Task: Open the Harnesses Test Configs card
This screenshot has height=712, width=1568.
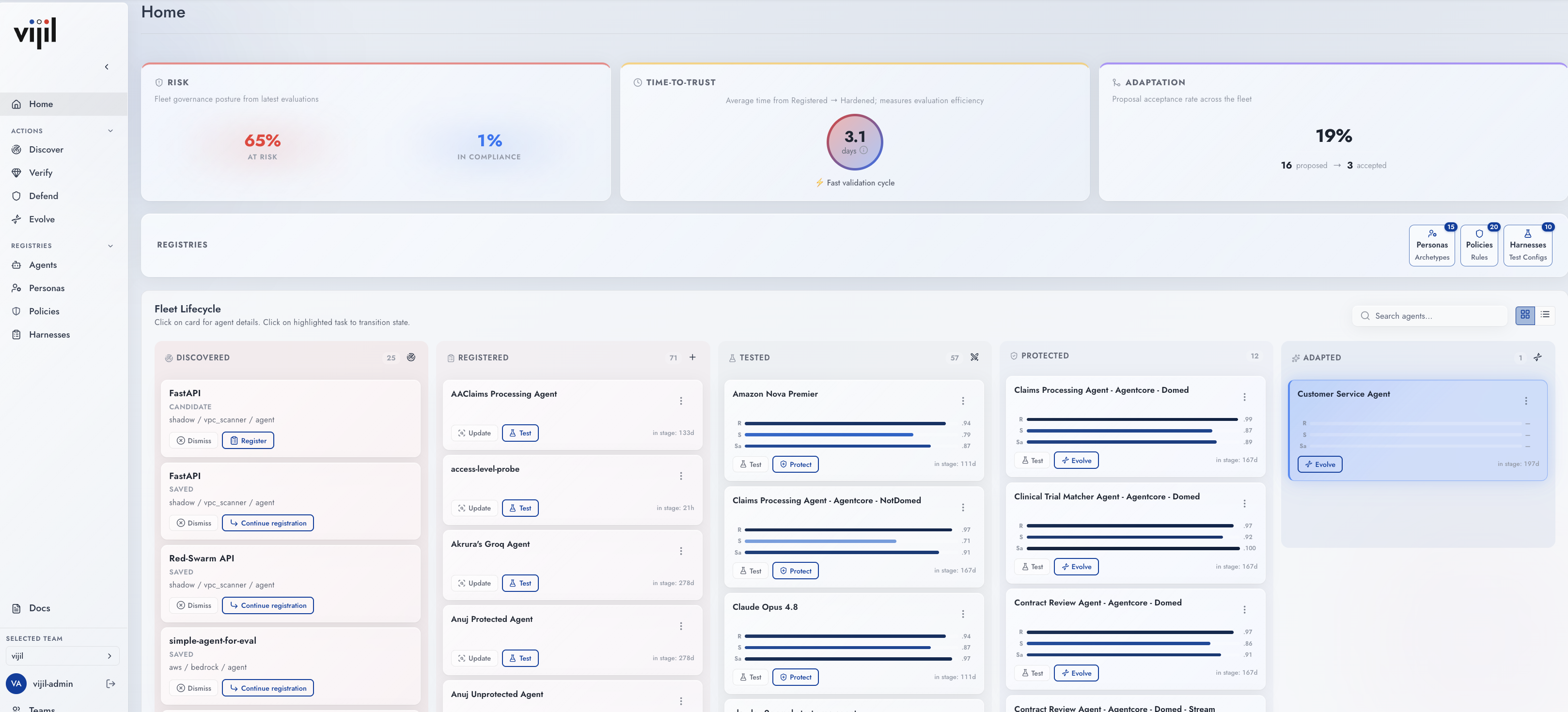Action: pos(1528,245)
